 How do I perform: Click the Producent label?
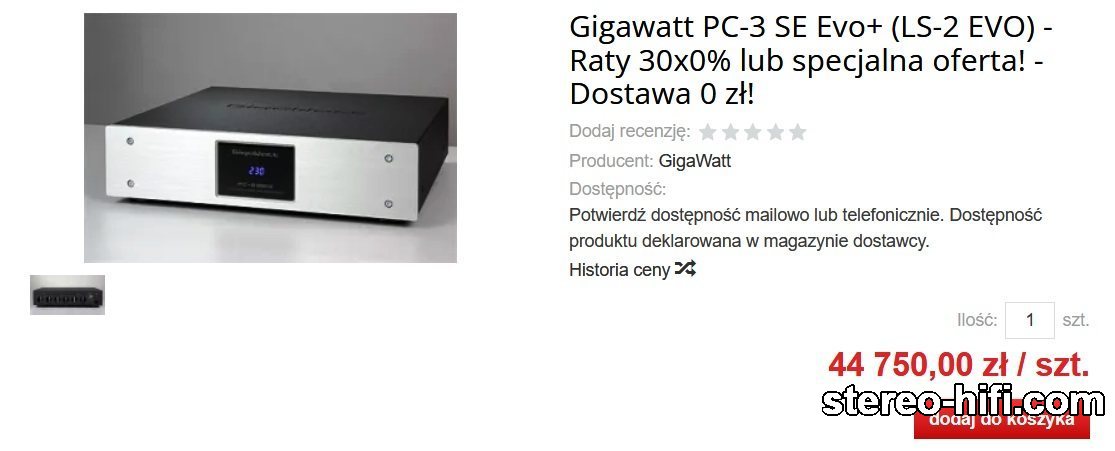[x=611, y=161]
